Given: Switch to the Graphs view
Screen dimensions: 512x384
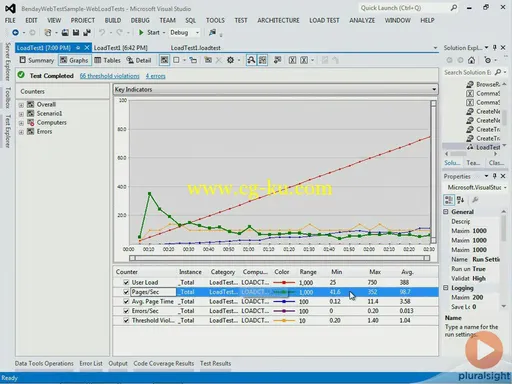Looking at the screenshot, I should click(74, 60).
